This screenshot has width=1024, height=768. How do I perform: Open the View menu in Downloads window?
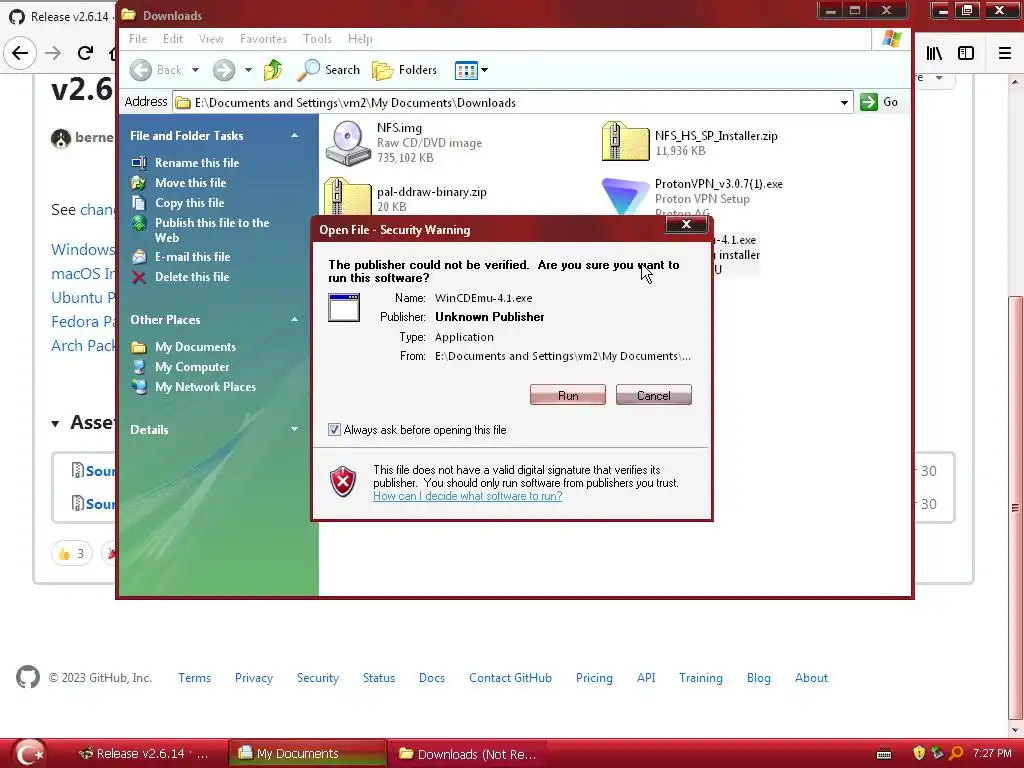211,39
